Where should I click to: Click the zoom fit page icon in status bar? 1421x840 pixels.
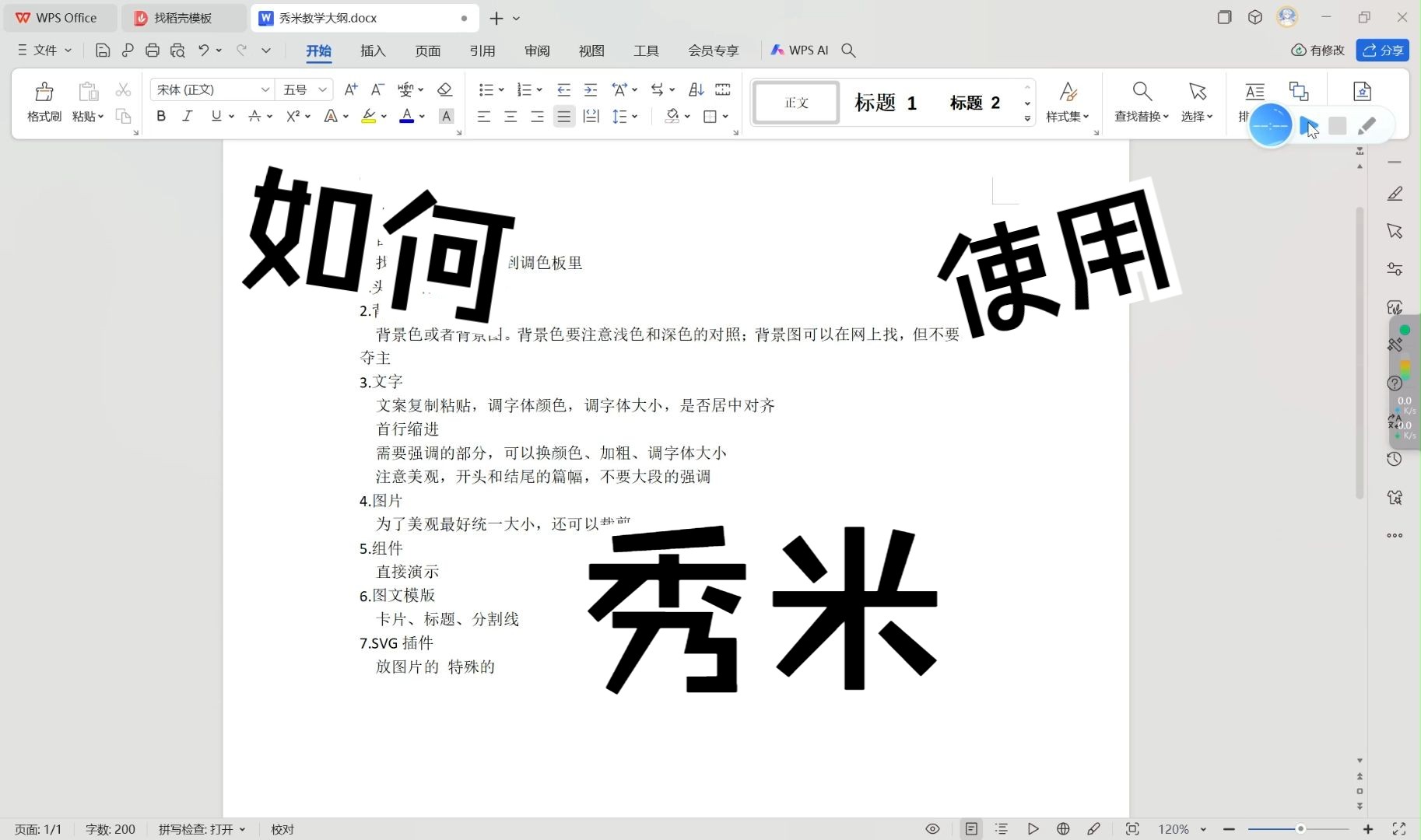coord(1132,829)
